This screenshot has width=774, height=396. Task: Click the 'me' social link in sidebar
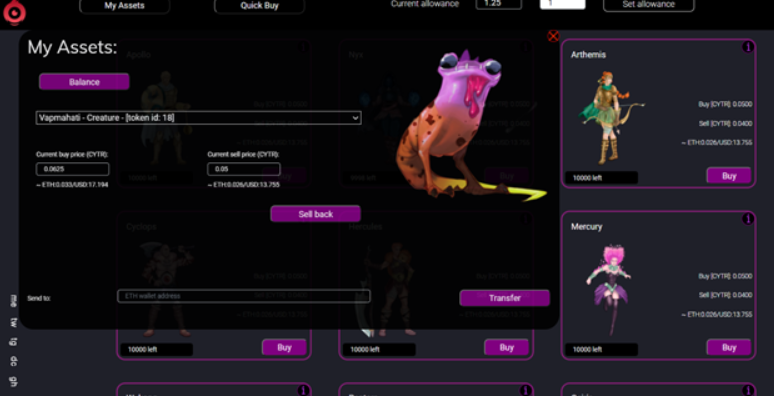coord(13,301)
